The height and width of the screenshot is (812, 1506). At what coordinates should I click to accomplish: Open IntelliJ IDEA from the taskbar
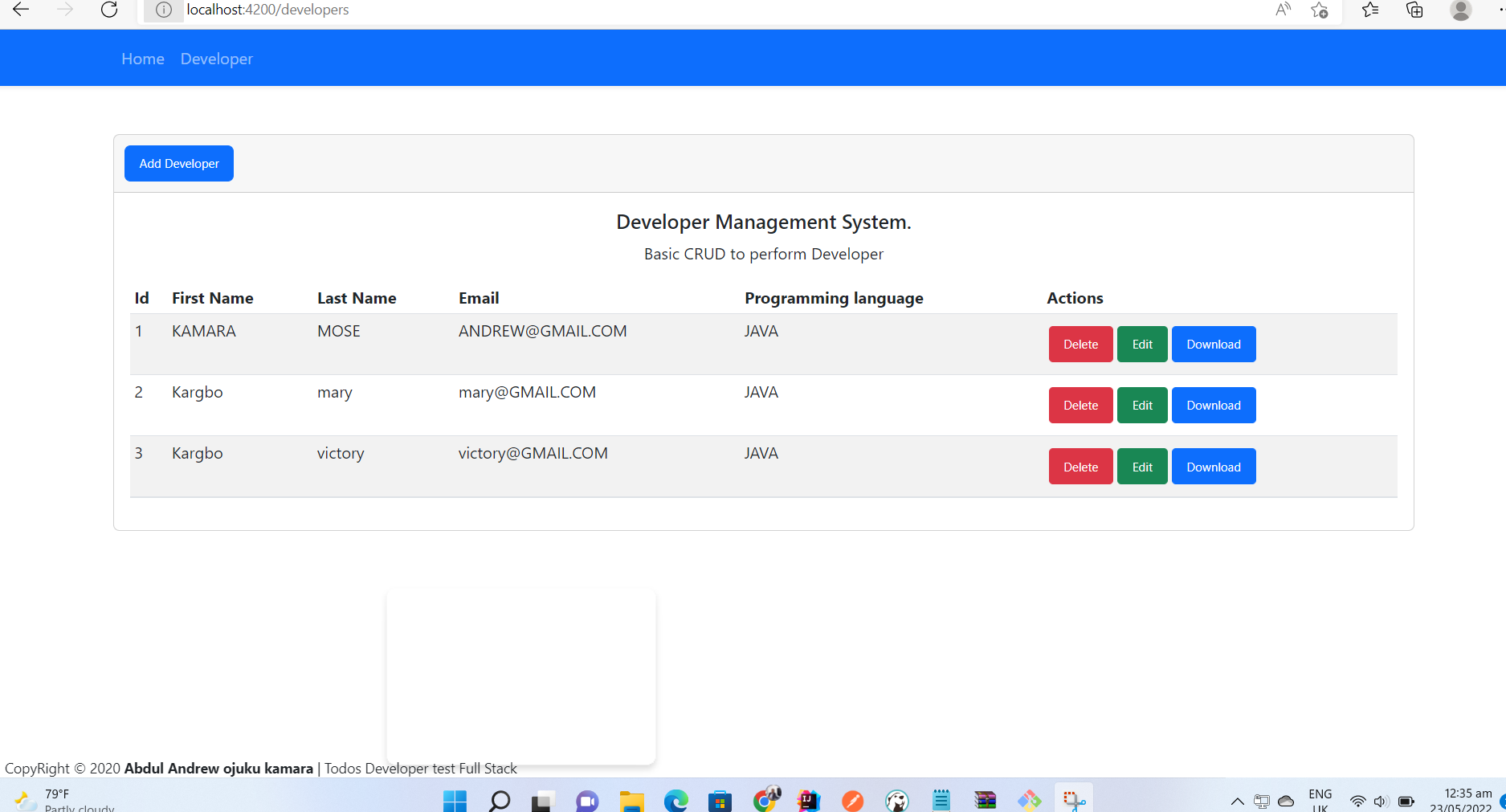click(809, 801)
